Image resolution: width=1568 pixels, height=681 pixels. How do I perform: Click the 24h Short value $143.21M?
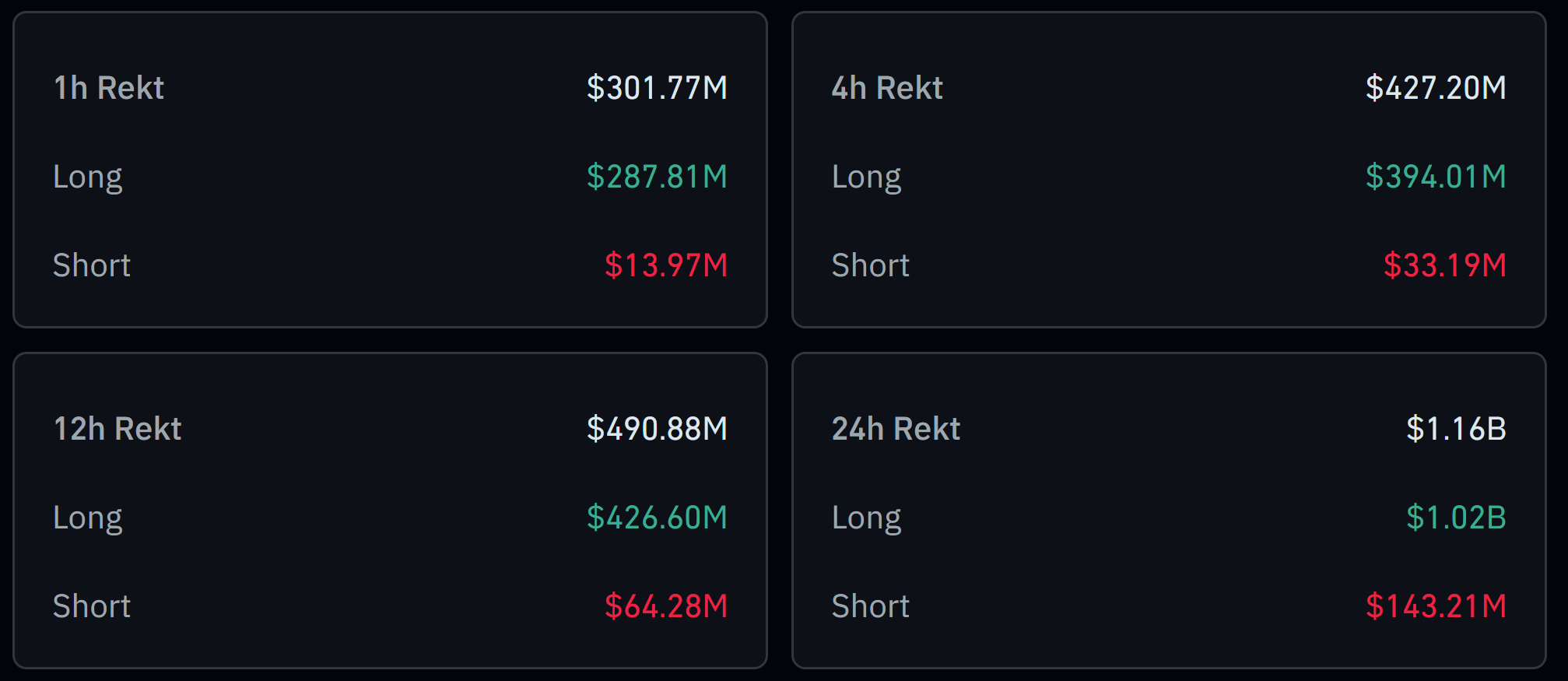point(1436,606)
